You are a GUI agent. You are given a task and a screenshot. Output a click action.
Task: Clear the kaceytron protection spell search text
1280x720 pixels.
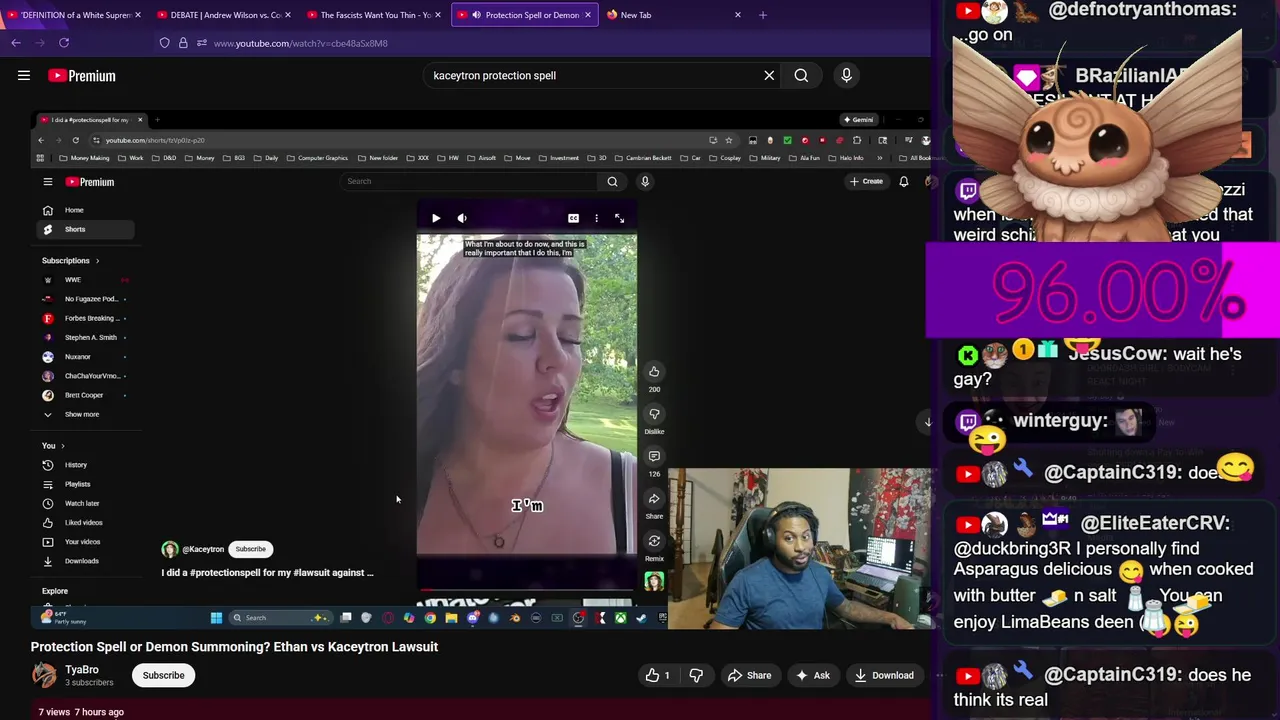pos(769,75)
